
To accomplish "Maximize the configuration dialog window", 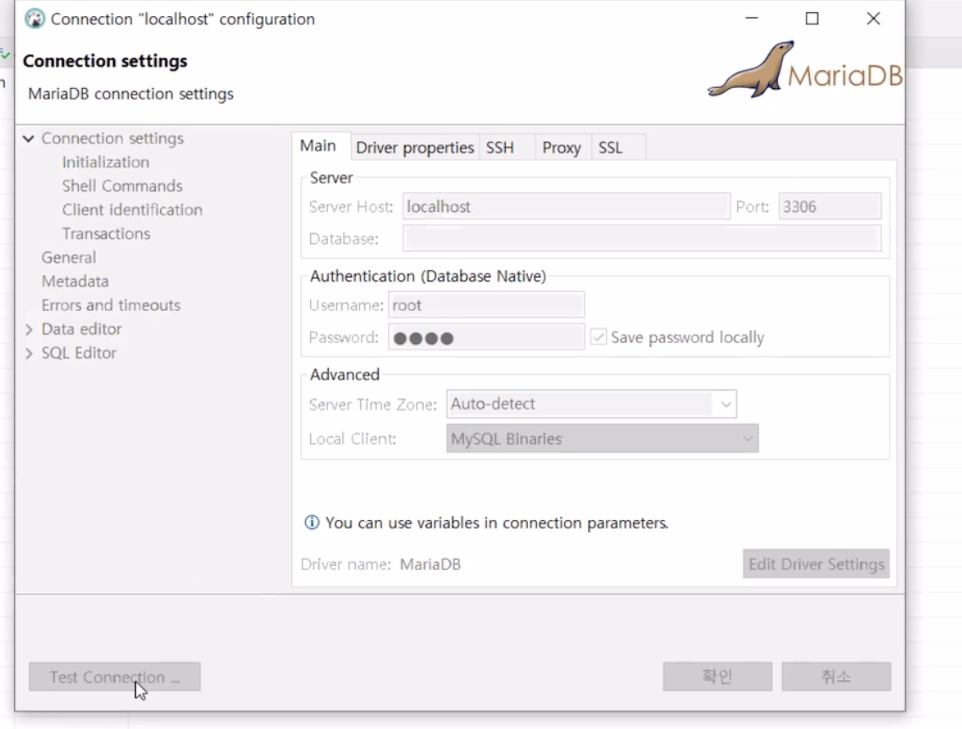I will 812,19.
